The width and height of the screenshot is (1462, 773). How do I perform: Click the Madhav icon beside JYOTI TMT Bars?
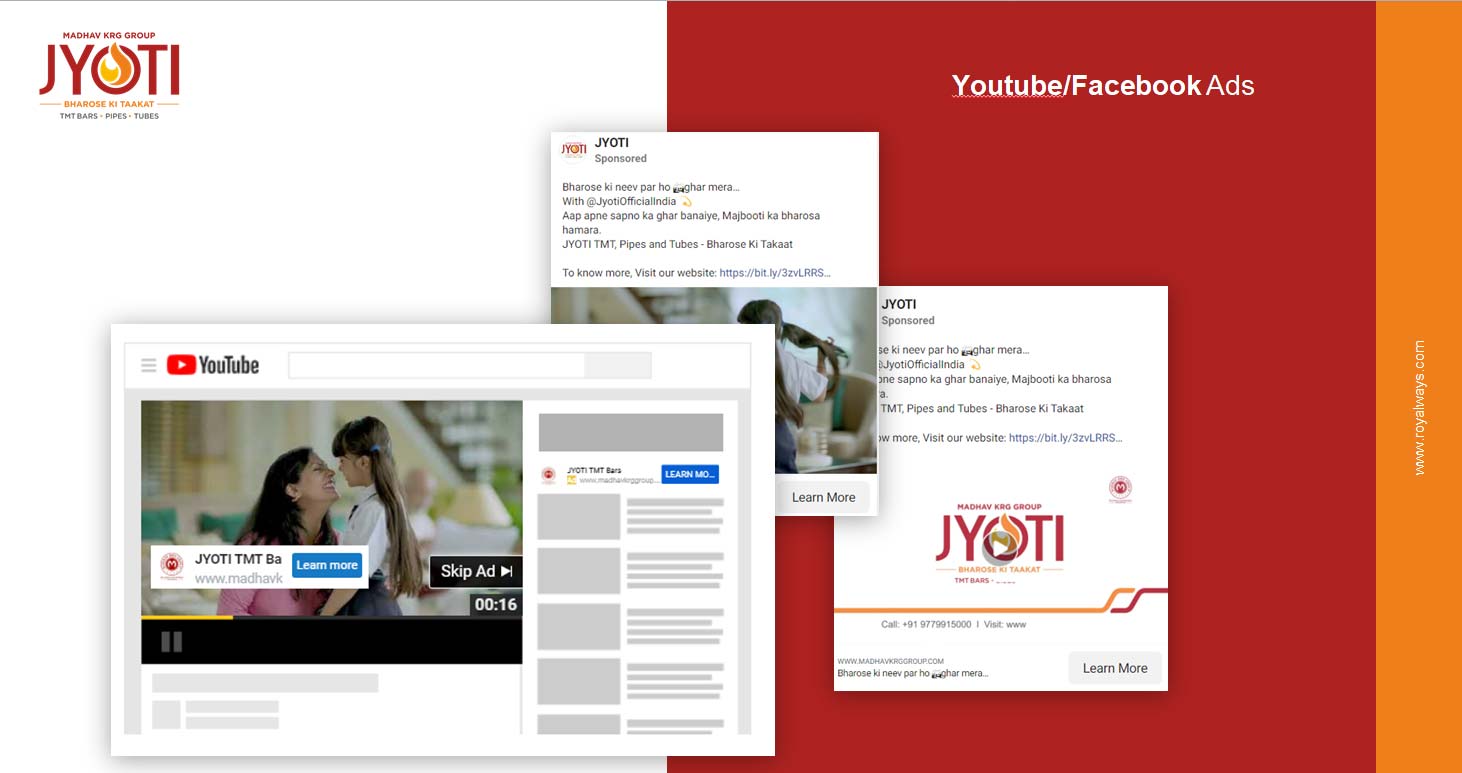click(548, 475)
